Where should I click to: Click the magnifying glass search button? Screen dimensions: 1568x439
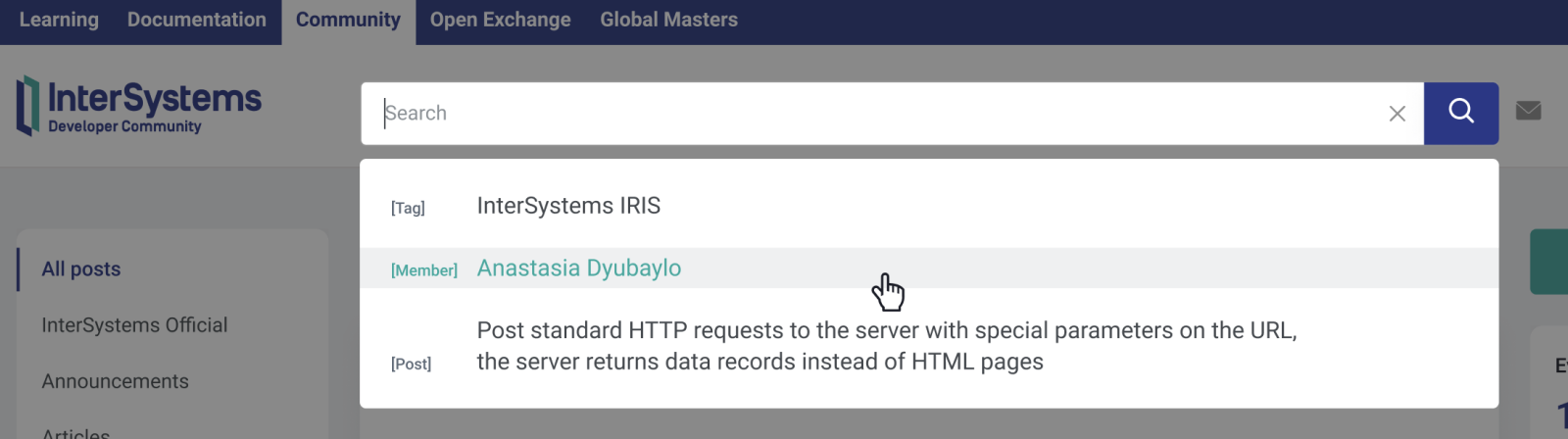[x=1460, y=113]
